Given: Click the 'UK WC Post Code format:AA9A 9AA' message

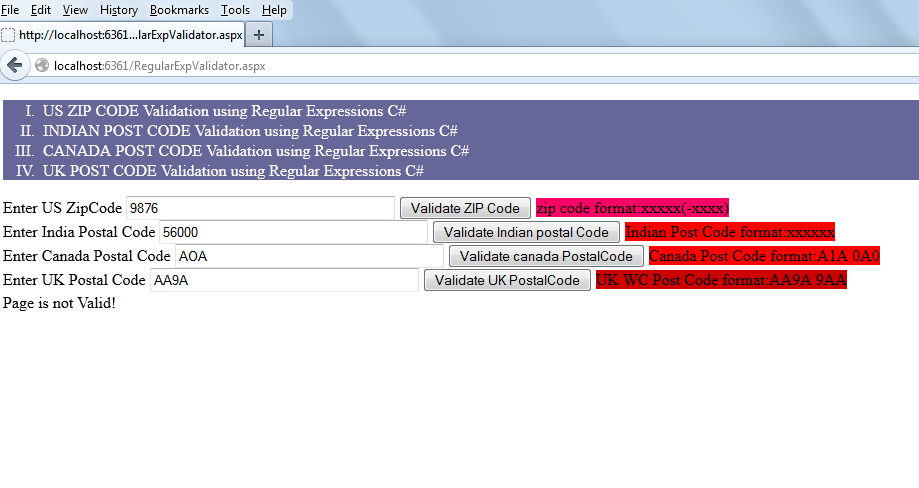Looking at the screenshot, I should pos(721,280).
